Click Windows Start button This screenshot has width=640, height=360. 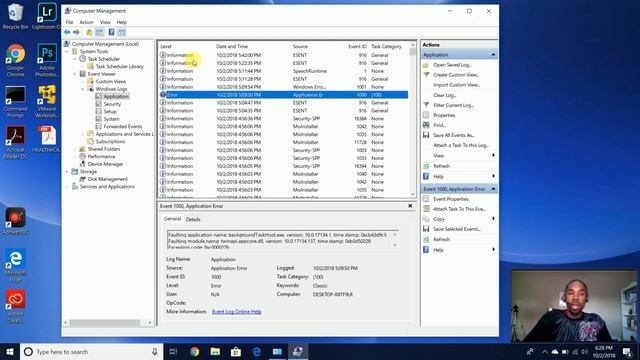tap(10, 351)
